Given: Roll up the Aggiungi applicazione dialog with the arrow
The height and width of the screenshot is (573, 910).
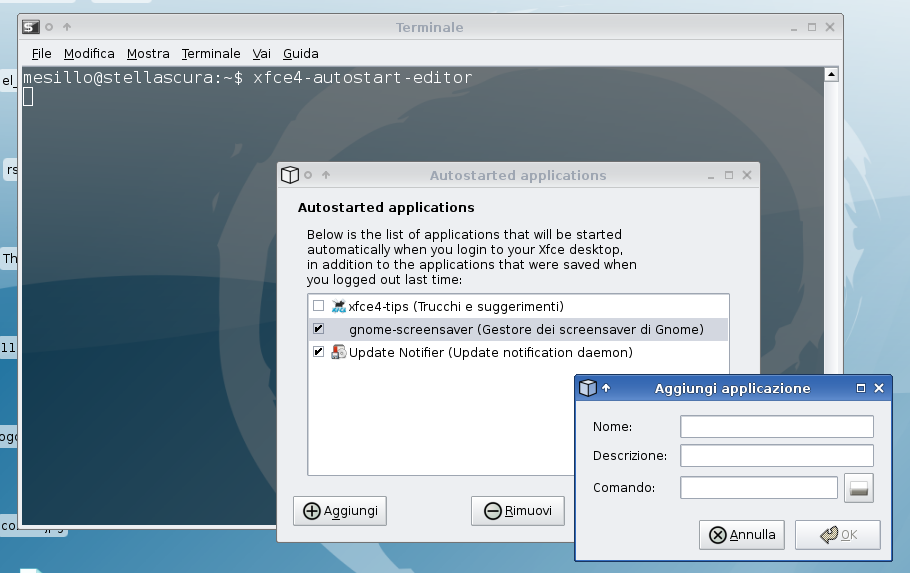Looking at the screenshot, I should tap(606, 388).
